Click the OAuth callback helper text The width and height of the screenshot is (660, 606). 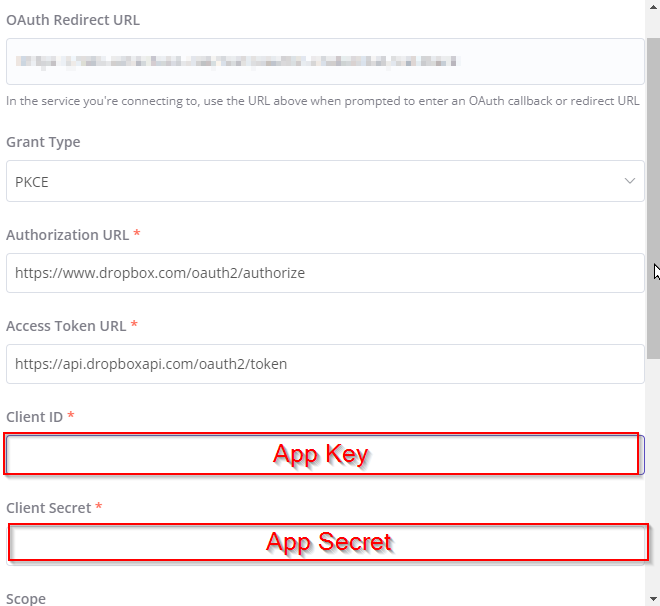(x=322, y=101)
